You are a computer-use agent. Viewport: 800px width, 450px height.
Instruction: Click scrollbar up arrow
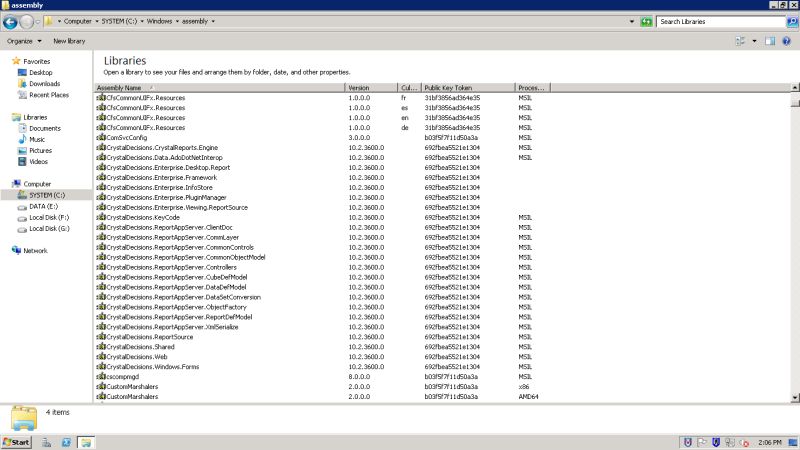795,88
